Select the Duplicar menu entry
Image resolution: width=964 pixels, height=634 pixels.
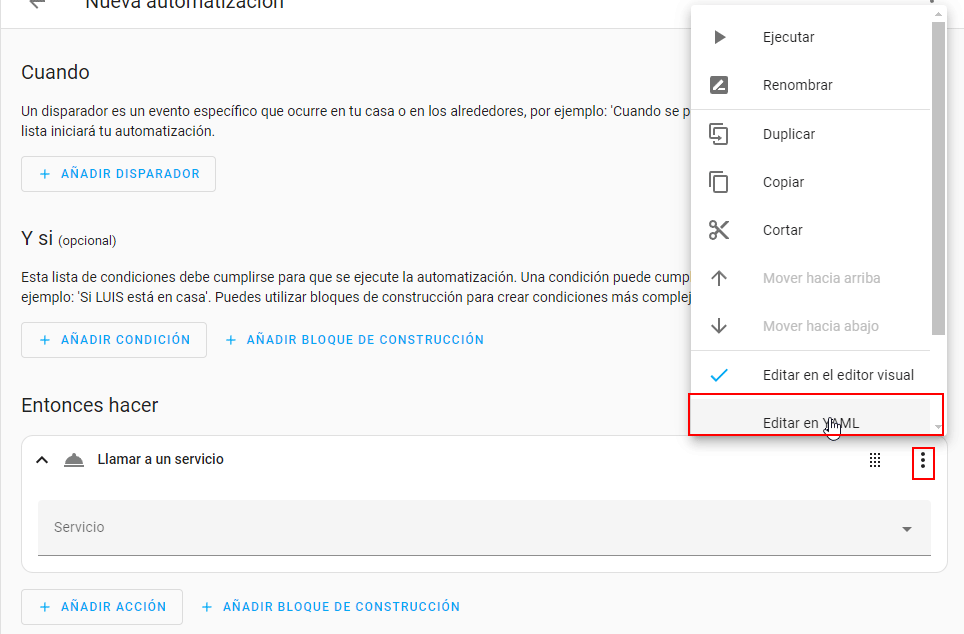(789, 134)
